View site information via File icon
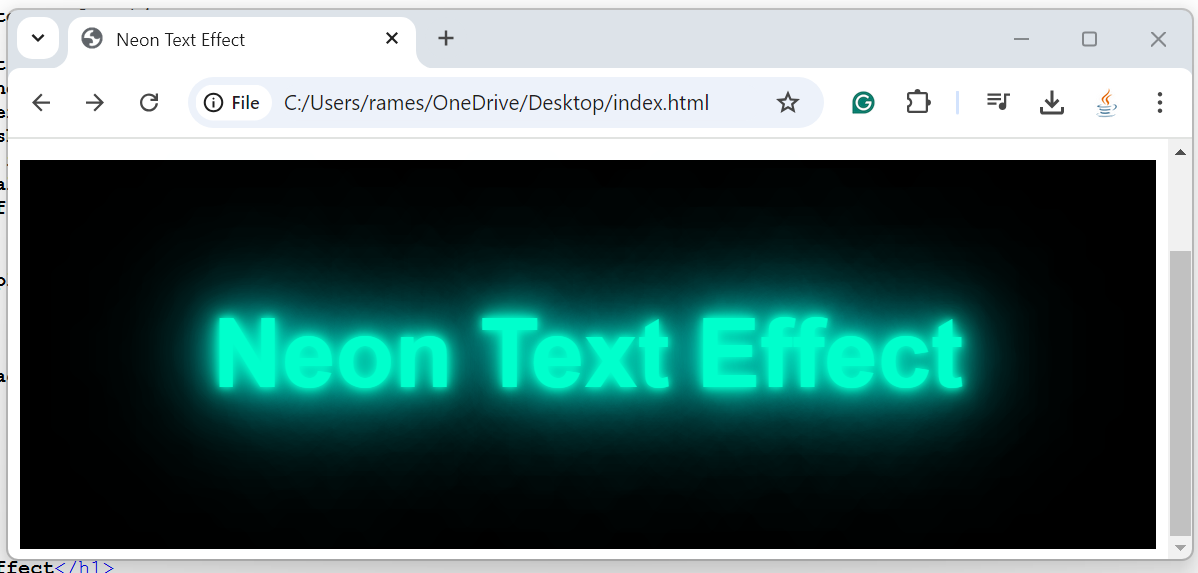 pyautogui.click(x=233, y=102)
